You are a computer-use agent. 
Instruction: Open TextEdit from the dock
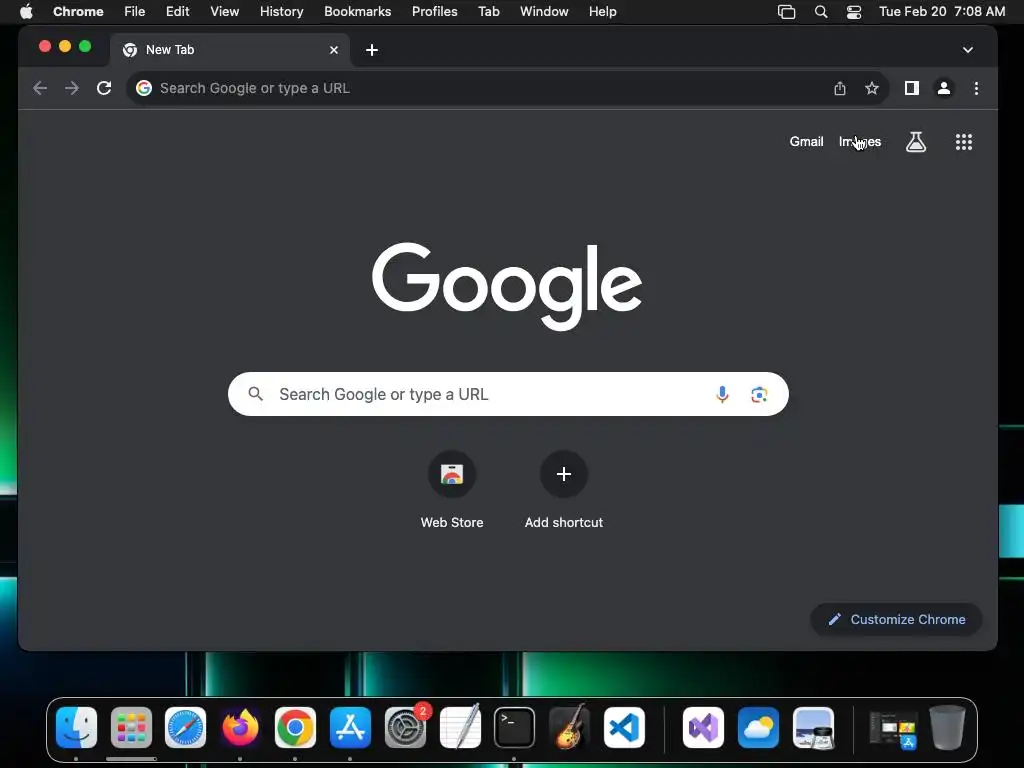click(x=460, y=728)
